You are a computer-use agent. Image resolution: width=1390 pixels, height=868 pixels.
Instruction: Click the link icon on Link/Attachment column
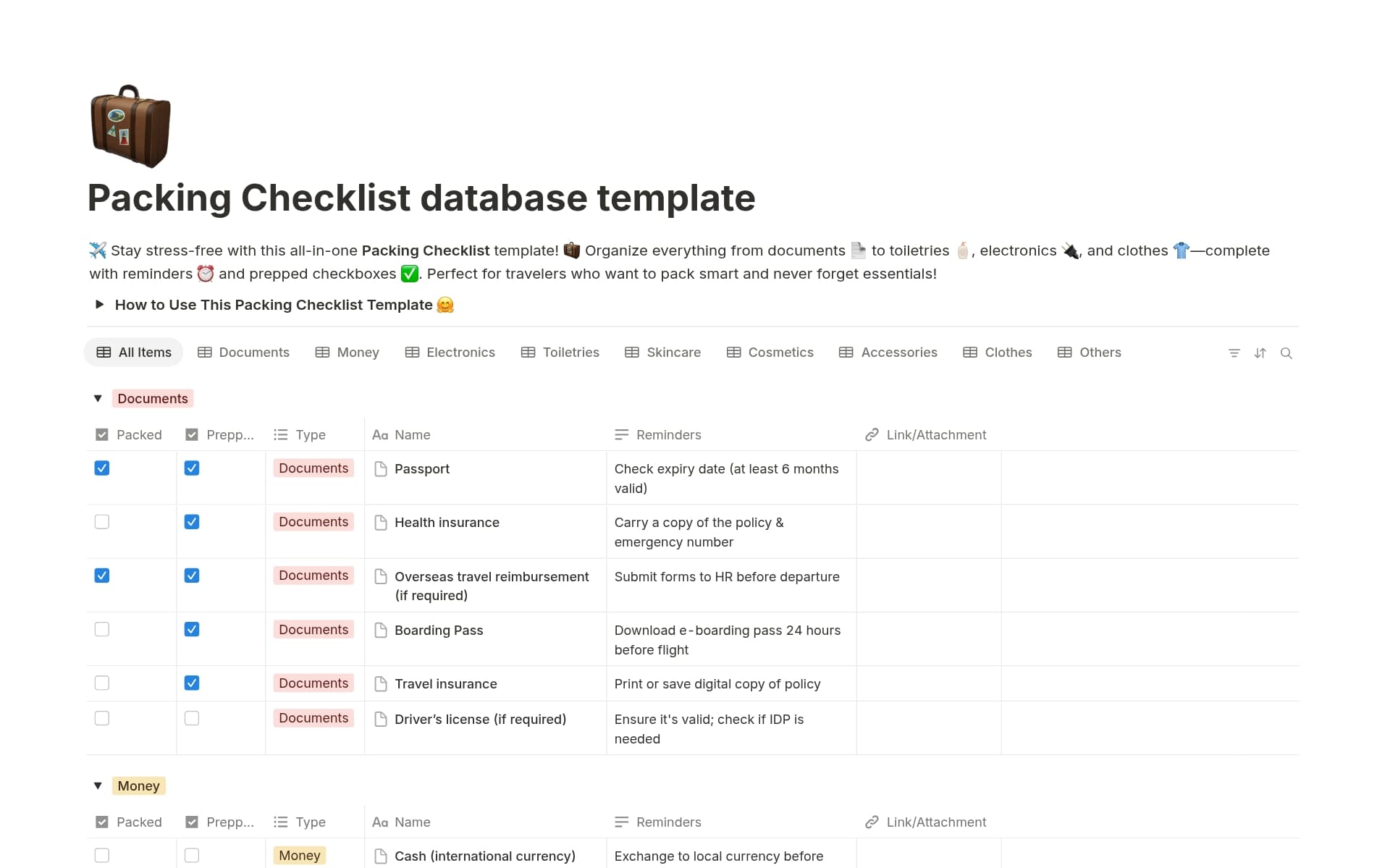point(872,434)
